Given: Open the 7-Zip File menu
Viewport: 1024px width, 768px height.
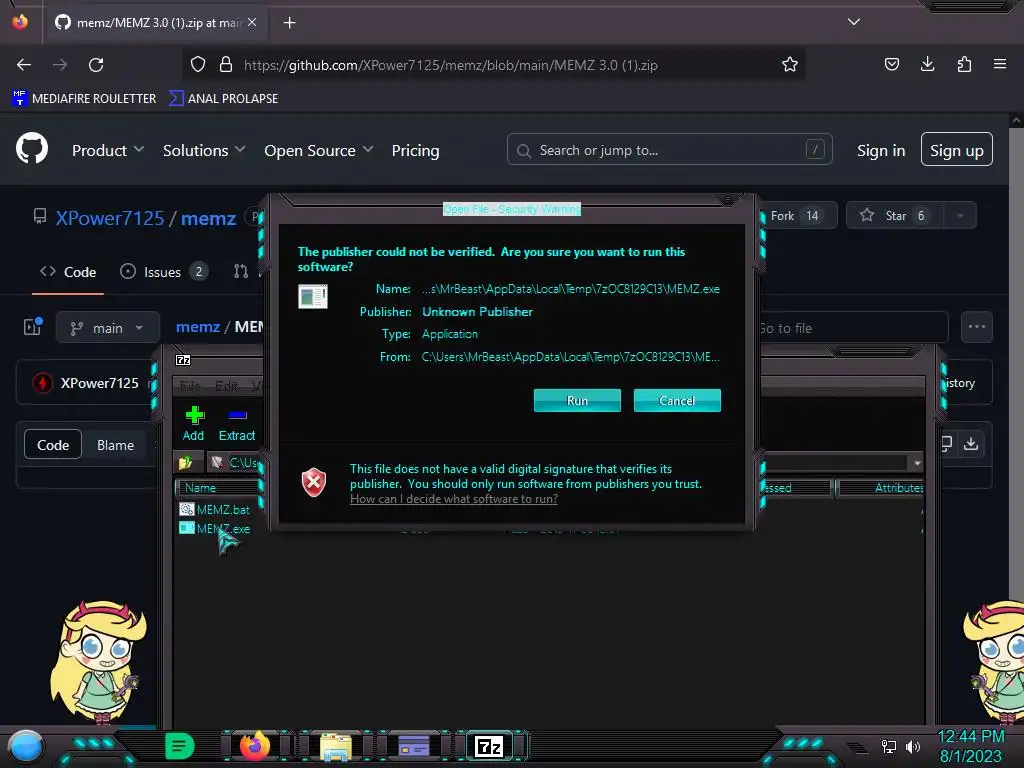Looking at the screenshot, I should pyautogui.click(x=190, y=386).
